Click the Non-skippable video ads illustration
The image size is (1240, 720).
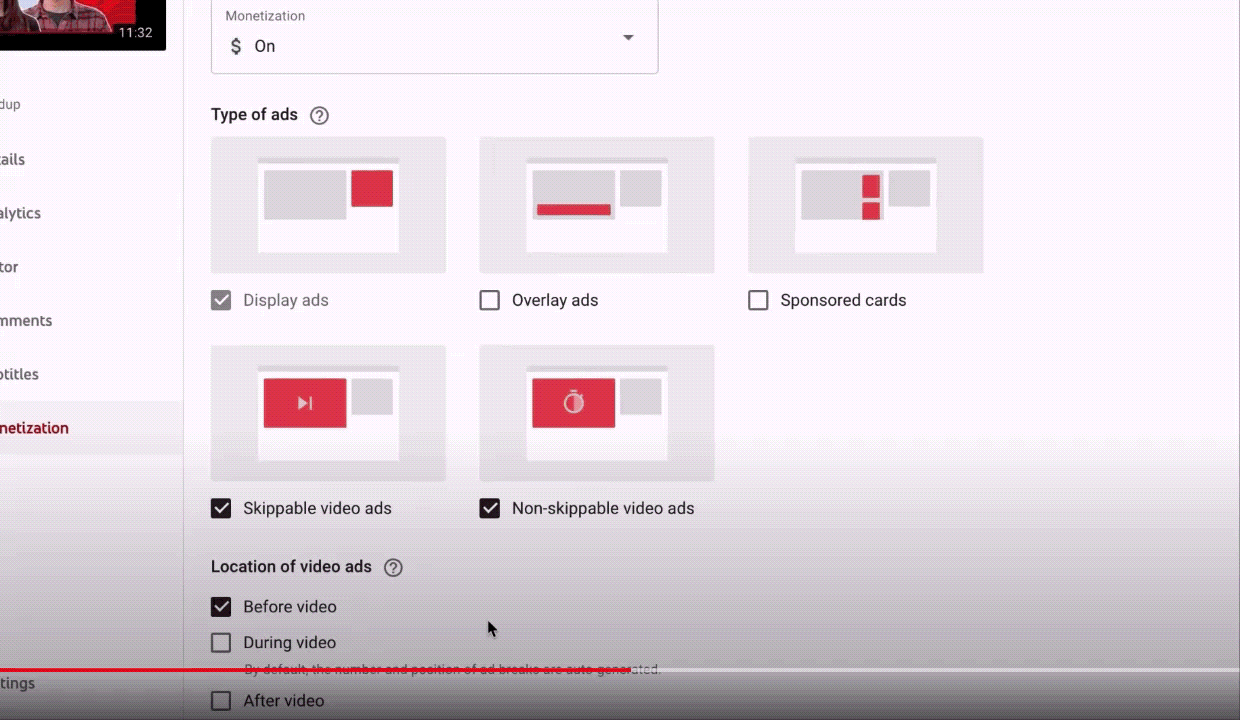[596, 413]
